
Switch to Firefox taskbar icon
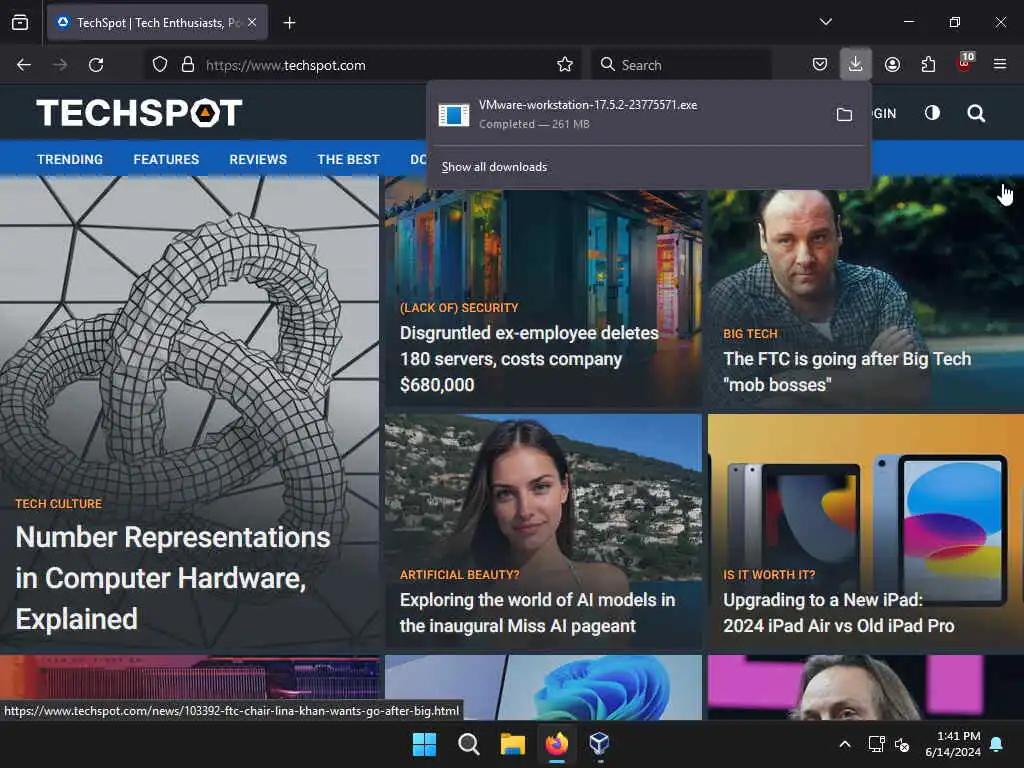[x=556, y=744]
